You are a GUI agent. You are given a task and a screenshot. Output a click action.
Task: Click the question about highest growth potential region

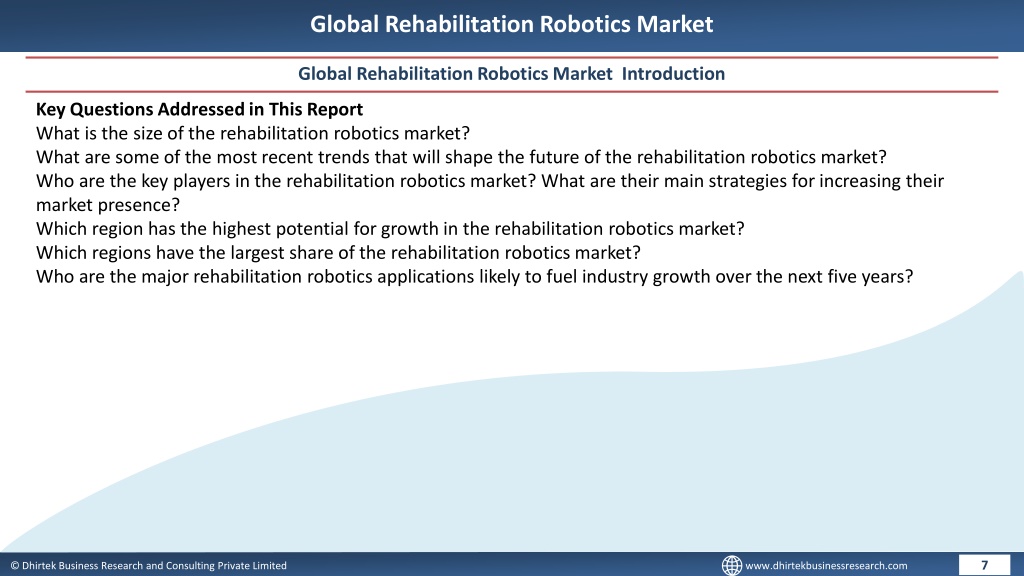[x=390, y=229]
